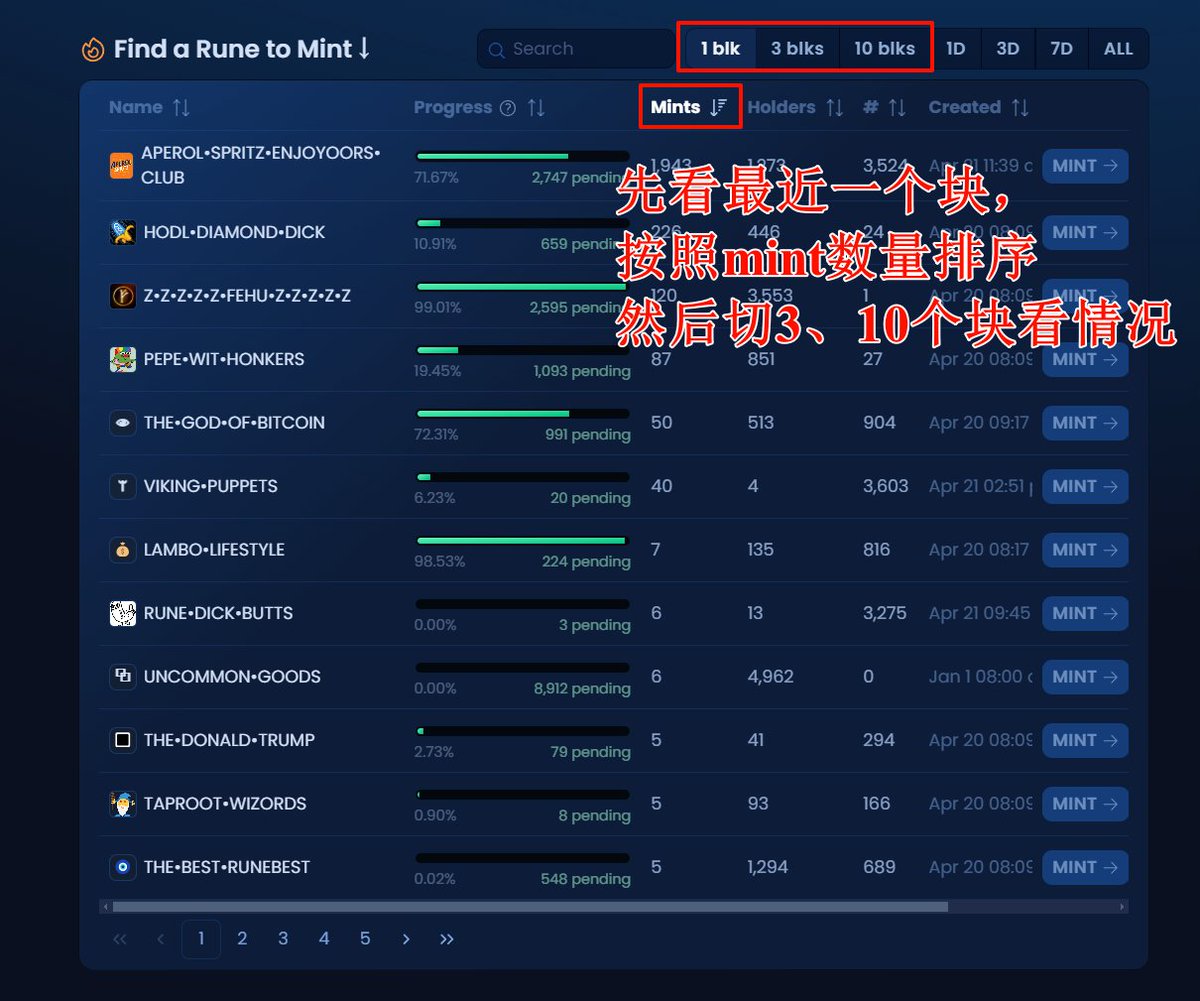Viewport: 1200px width, 1001px height.
Task: Click LAMBO•LIFESTYLE progress bar 98.53%
Action: point(523,540)
